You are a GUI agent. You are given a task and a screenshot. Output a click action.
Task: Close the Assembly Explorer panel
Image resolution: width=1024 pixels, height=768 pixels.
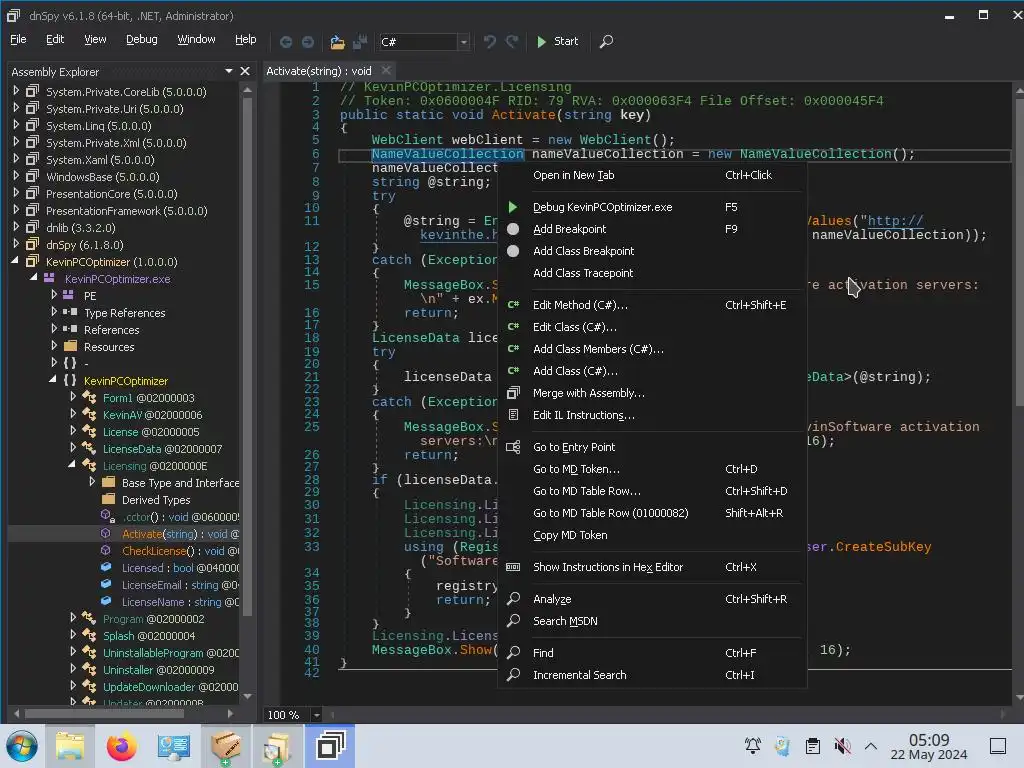(x=245, y=71)
